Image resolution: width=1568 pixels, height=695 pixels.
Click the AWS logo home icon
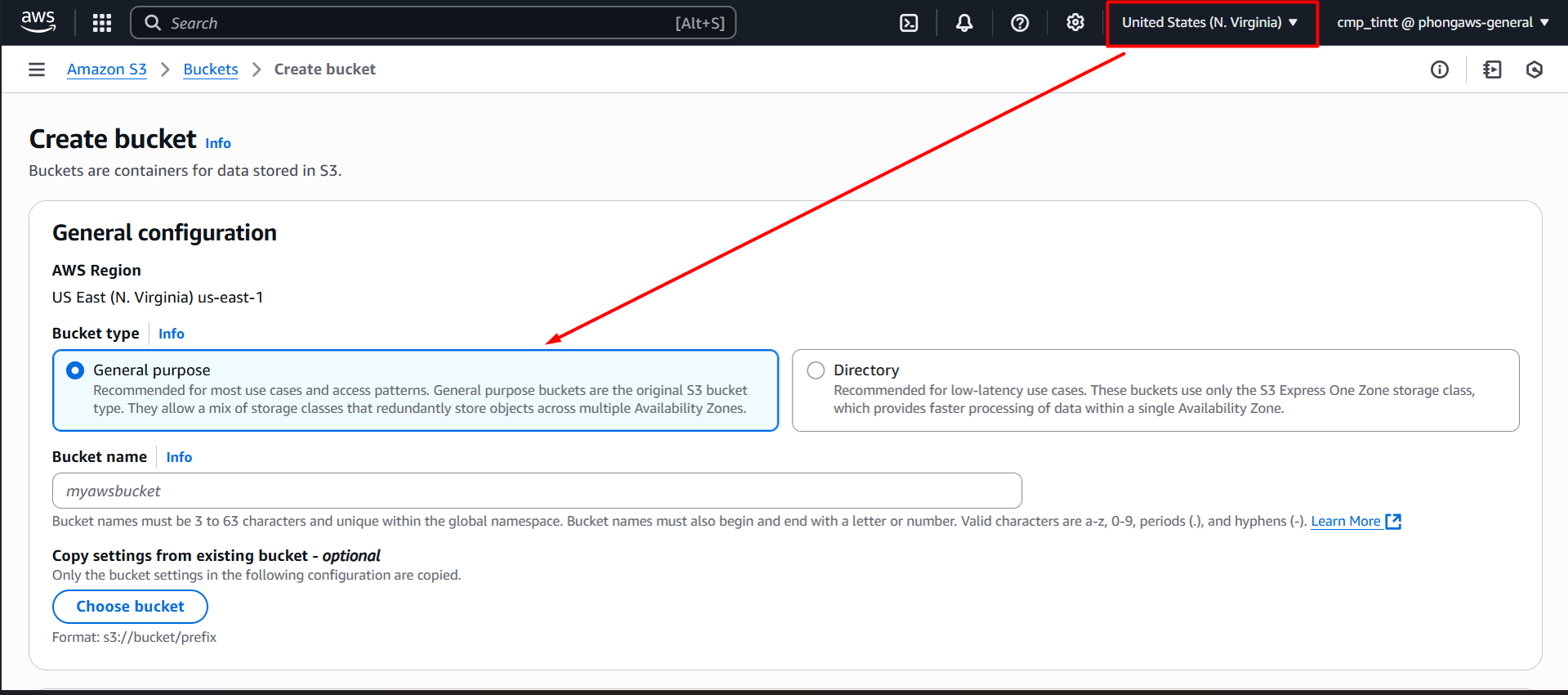tap(38, 22)
